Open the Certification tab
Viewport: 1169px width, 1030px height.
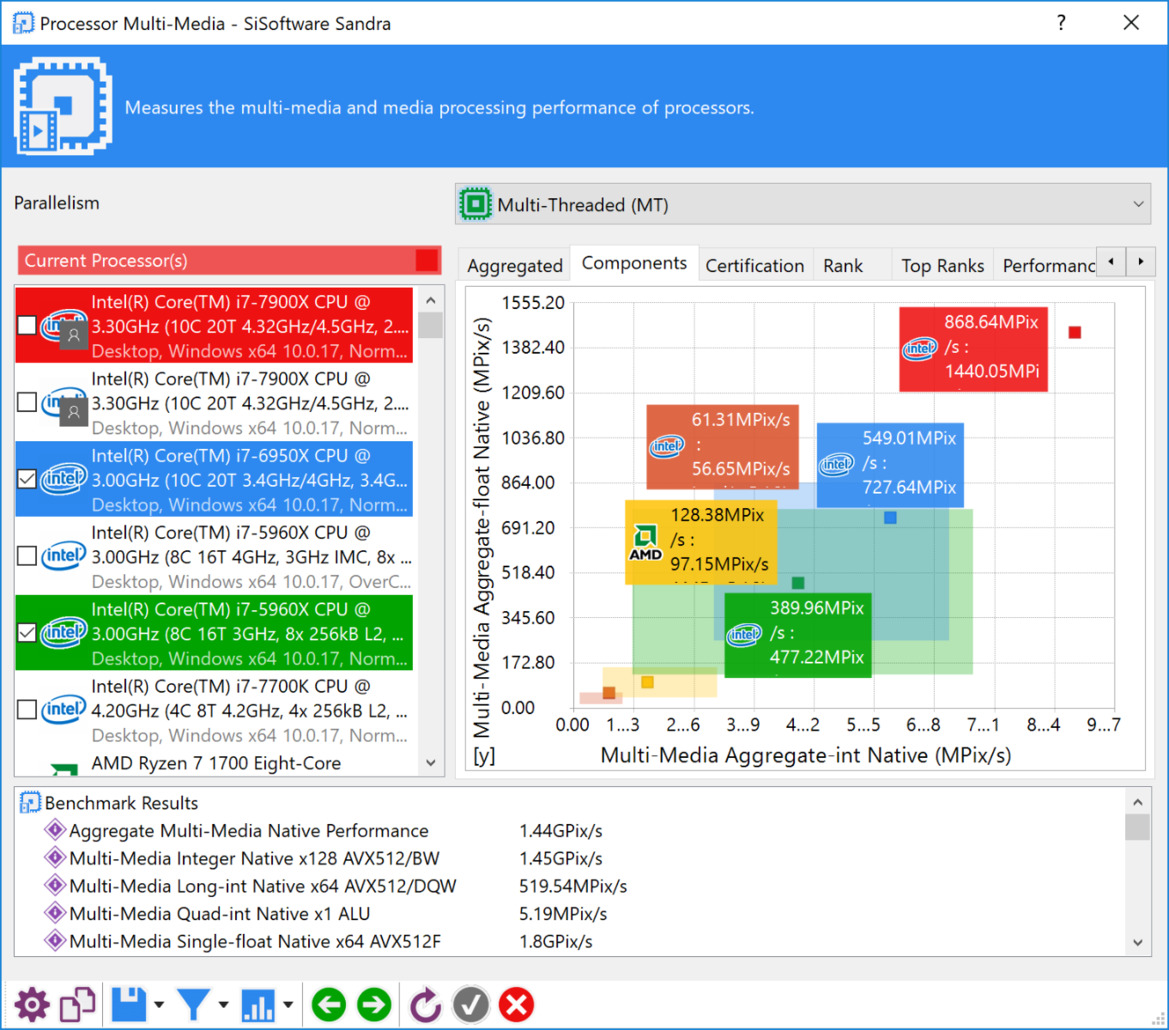pos(754,265)
